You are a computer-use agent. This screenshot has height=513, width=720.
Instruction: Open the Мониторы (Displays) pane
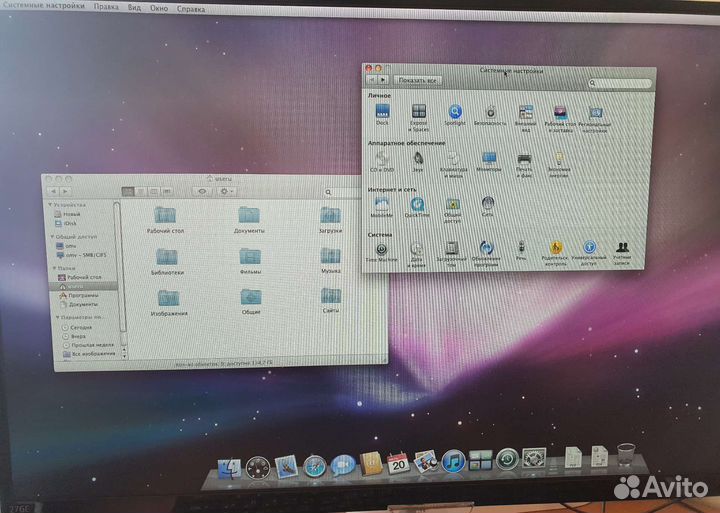pos(489,159)
